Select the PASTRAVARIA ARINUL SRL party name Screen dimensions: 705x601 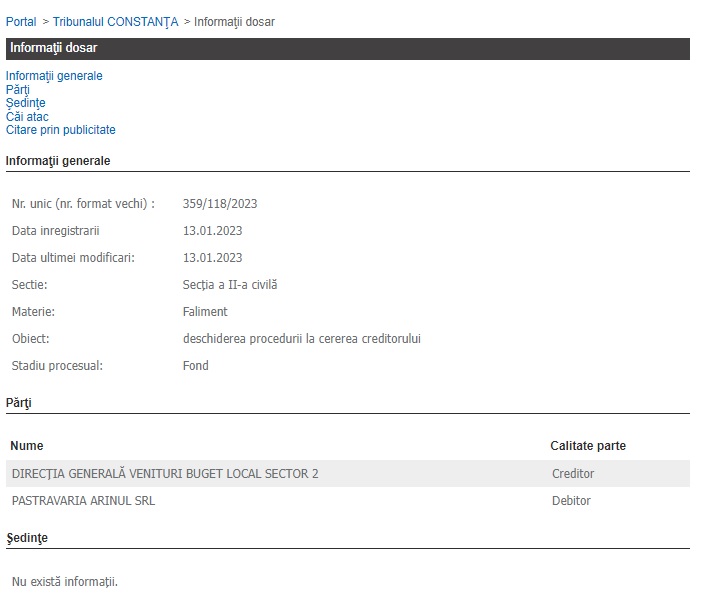tap(83, 501)
